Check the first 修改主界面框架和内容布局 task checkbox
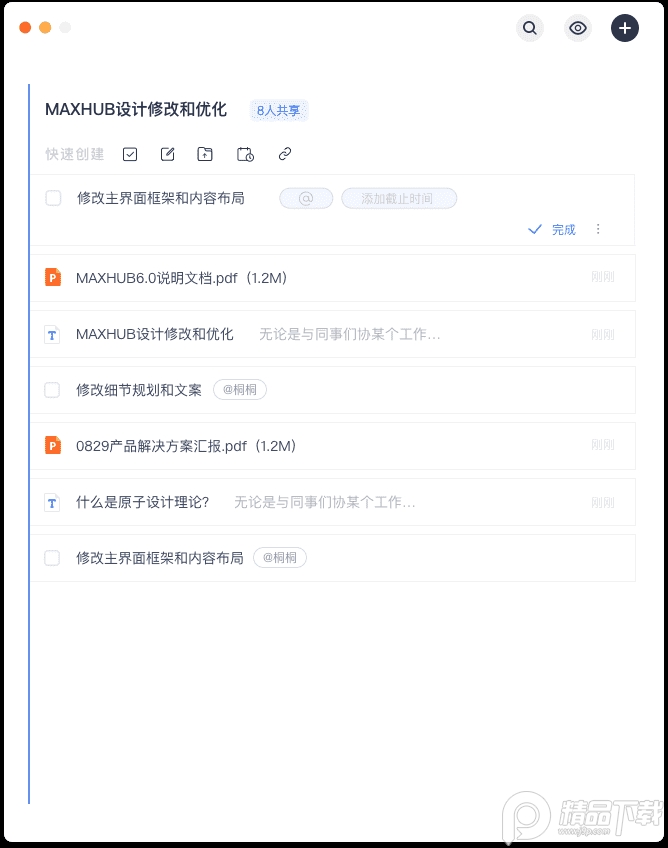Screen dimensions: 668x848 pyautogui.click(x=53, y=198)
